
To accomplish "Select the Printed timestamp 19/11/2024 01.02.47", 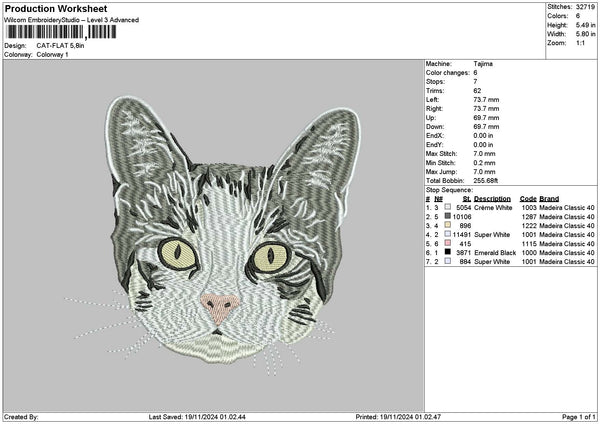I will click(410, 417).
